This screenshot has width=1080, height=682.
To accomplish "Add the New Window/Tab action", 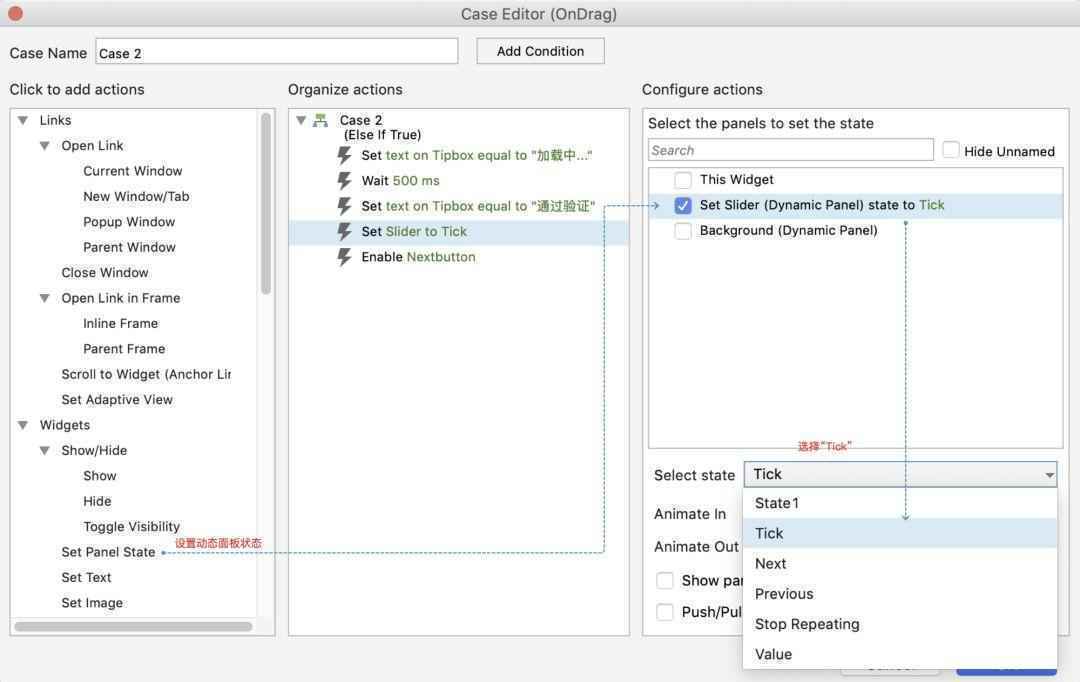I will [136, 196].
